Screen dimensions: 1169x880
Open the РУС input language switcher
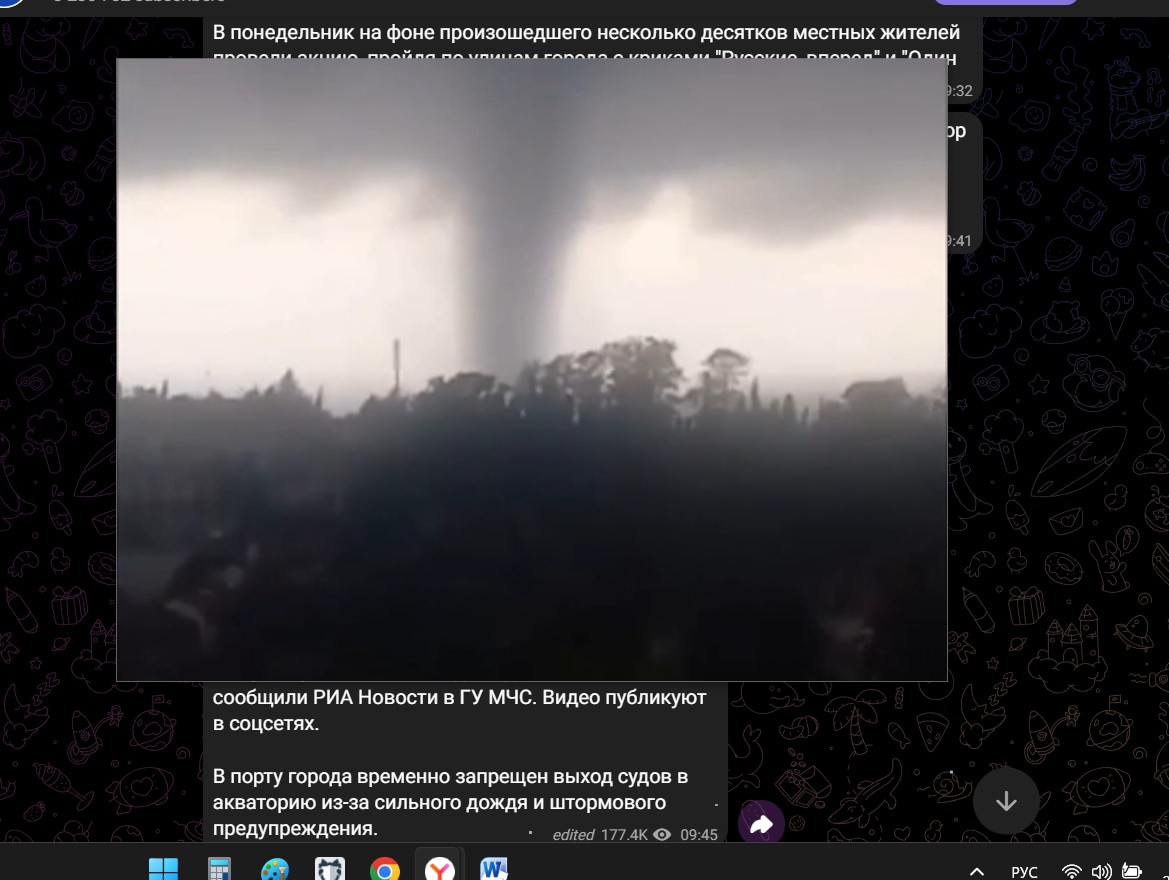coord(1024,871)
